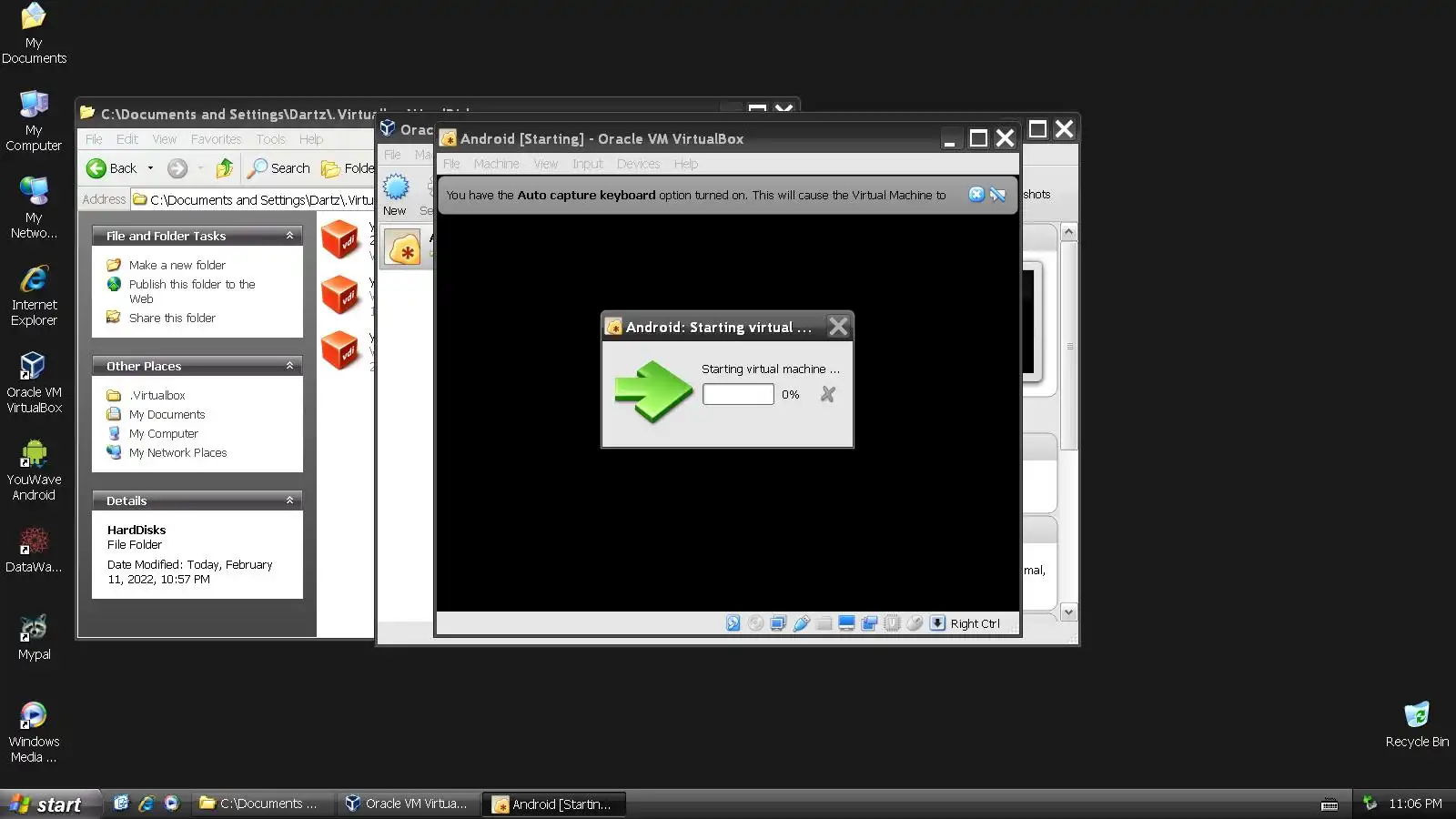This screenshot has width=1456, height=819.
Task: Click the startup progress bar at 0%
Action: click(738, 394)
